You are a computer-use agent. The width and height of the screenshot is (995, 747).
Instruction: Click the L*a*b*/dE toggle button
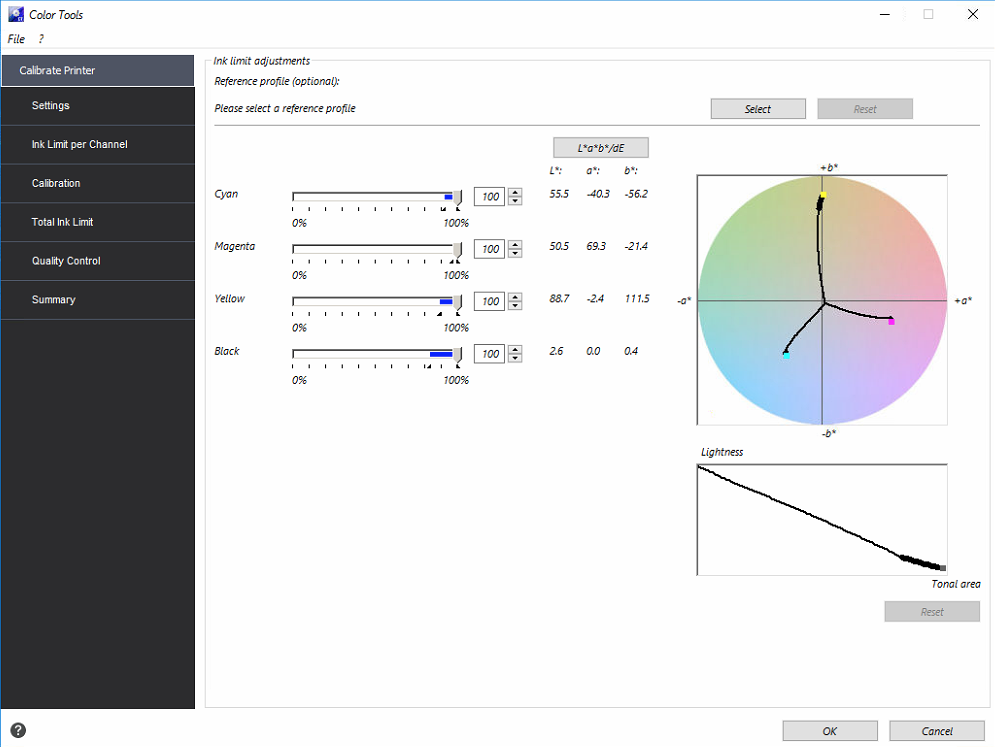click(600, 148)
